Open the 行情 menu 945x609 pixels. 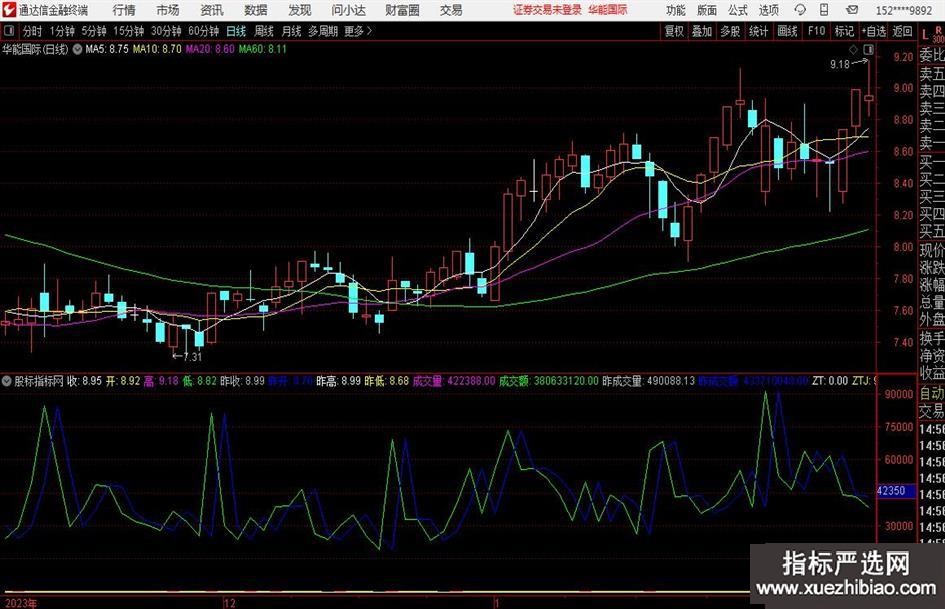tap(124, 10)
